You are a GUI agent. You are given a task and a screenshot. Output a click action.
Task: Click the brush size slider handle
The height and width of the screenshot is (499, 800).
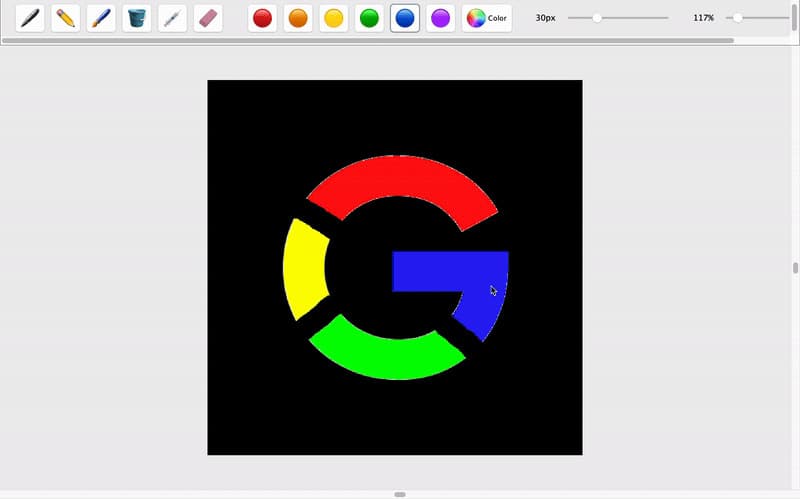click(596, 18)
